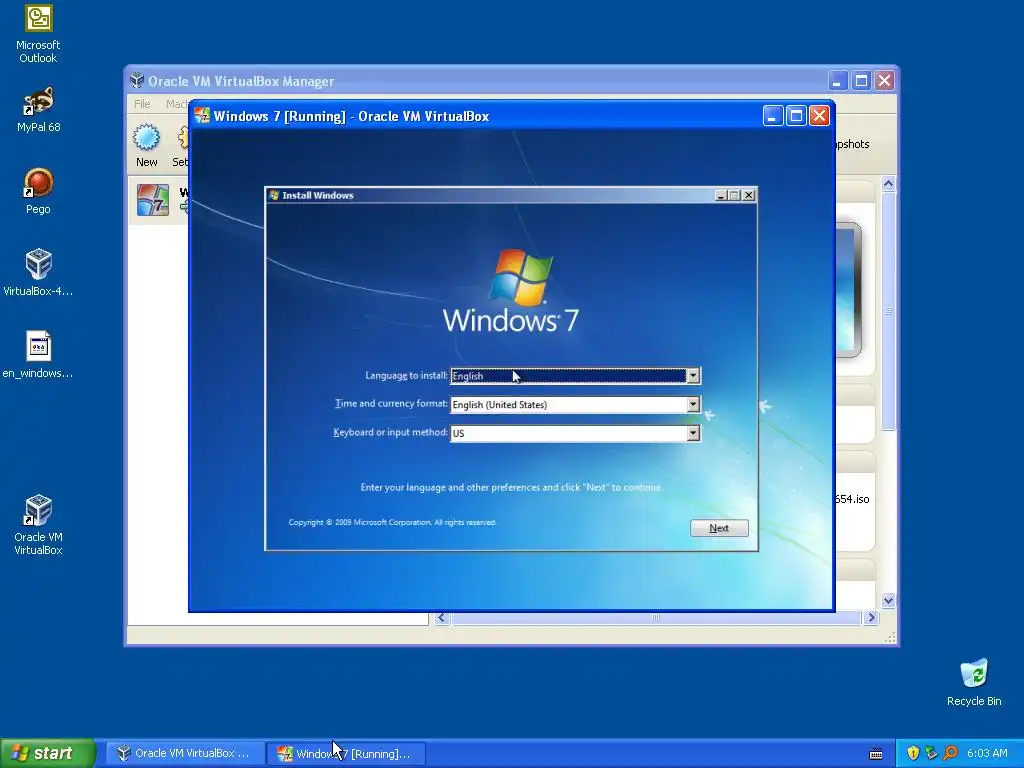1024x768 pixels.
Task: Click the scroll left arrow in VirtualBox Manager
Action: tap(442, 618)
